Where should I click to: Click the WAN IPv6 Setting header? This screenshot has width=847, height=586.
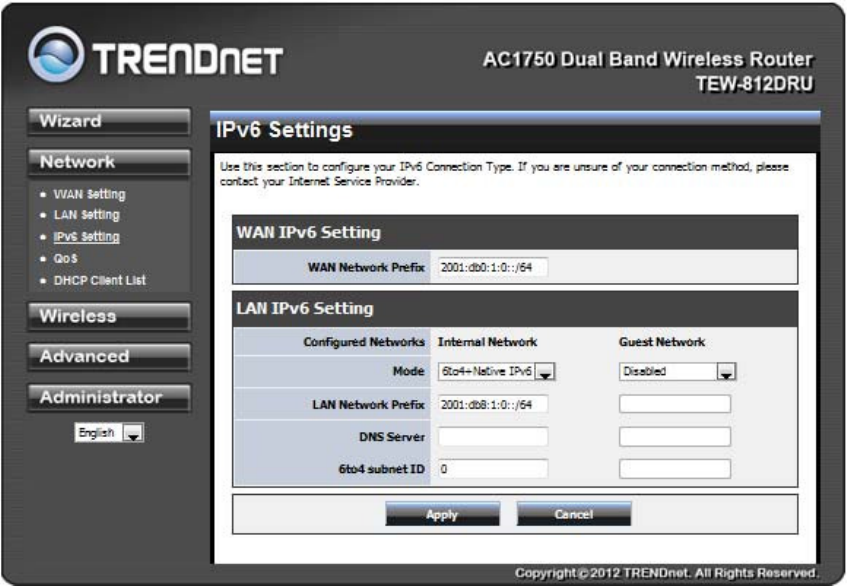coord(308,232)
